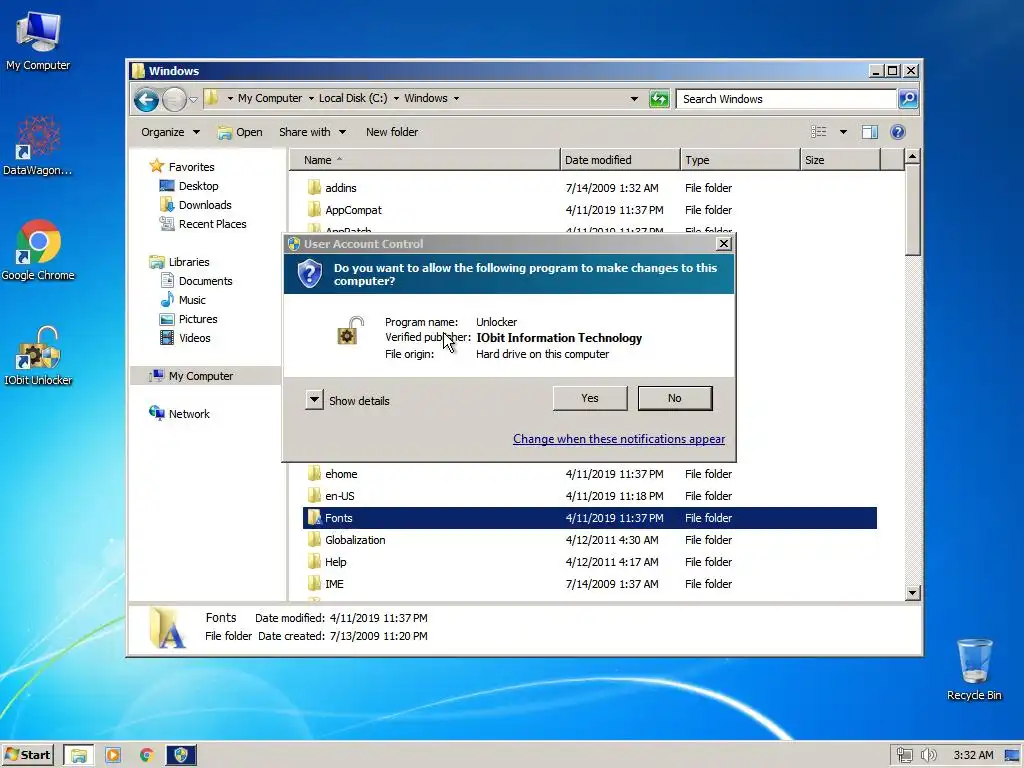Screen dimensions: 1024x768
Task: Open the Recycle Bin desktop icon
Action: (974, 669)
